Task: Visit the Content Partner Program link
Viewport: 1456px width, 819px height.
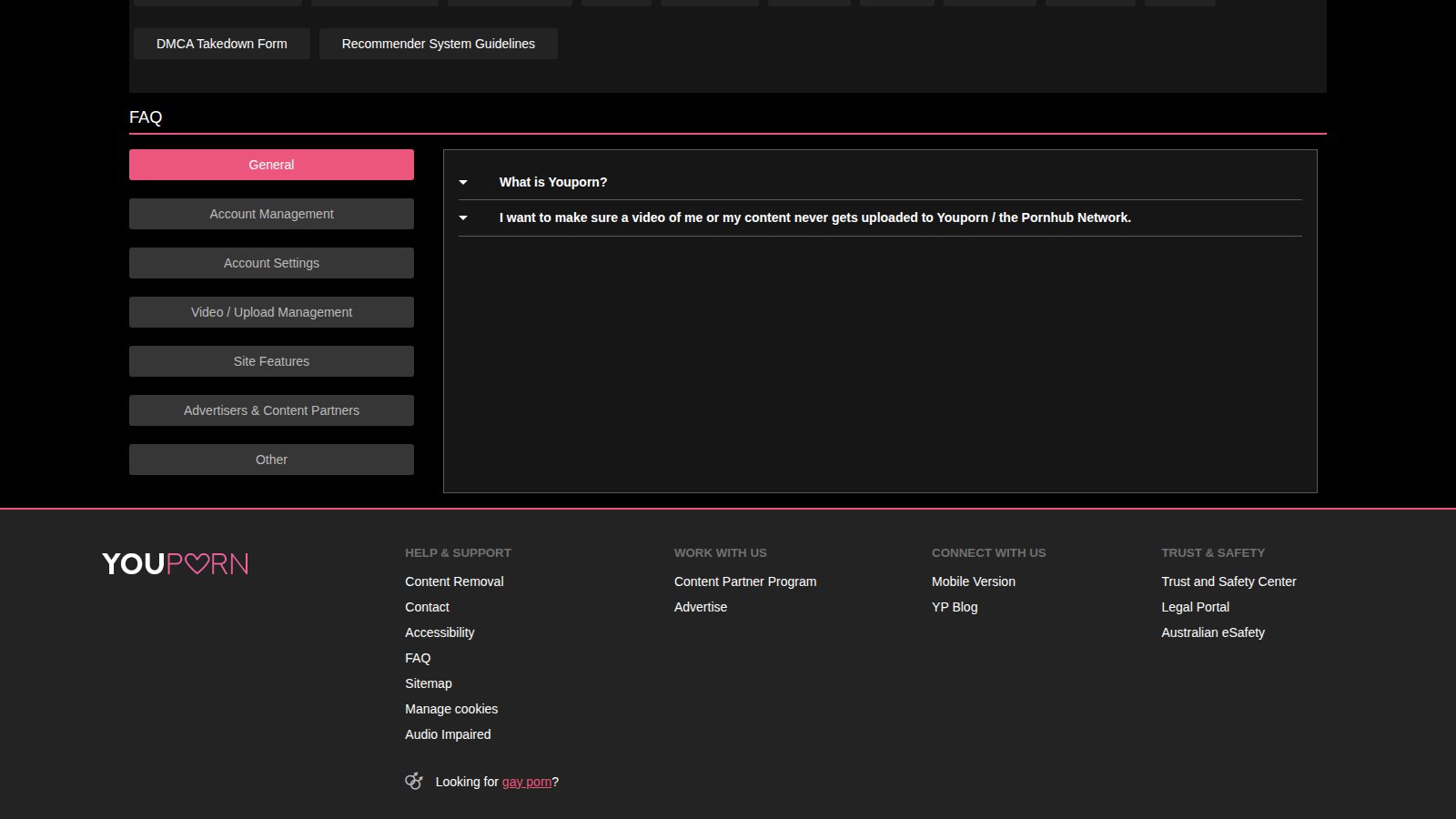Action: 745,581
